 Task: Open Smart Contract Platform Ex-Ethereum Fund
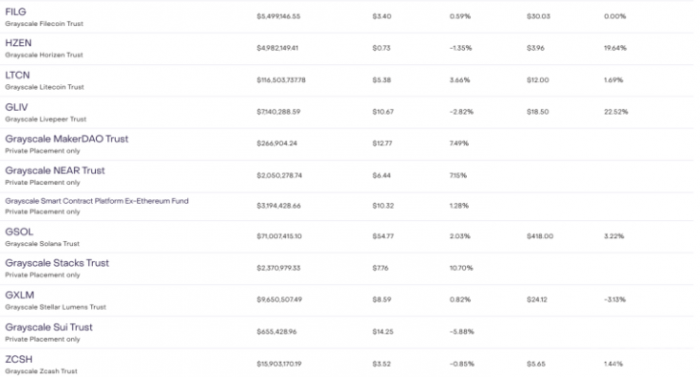coord(97,201)
